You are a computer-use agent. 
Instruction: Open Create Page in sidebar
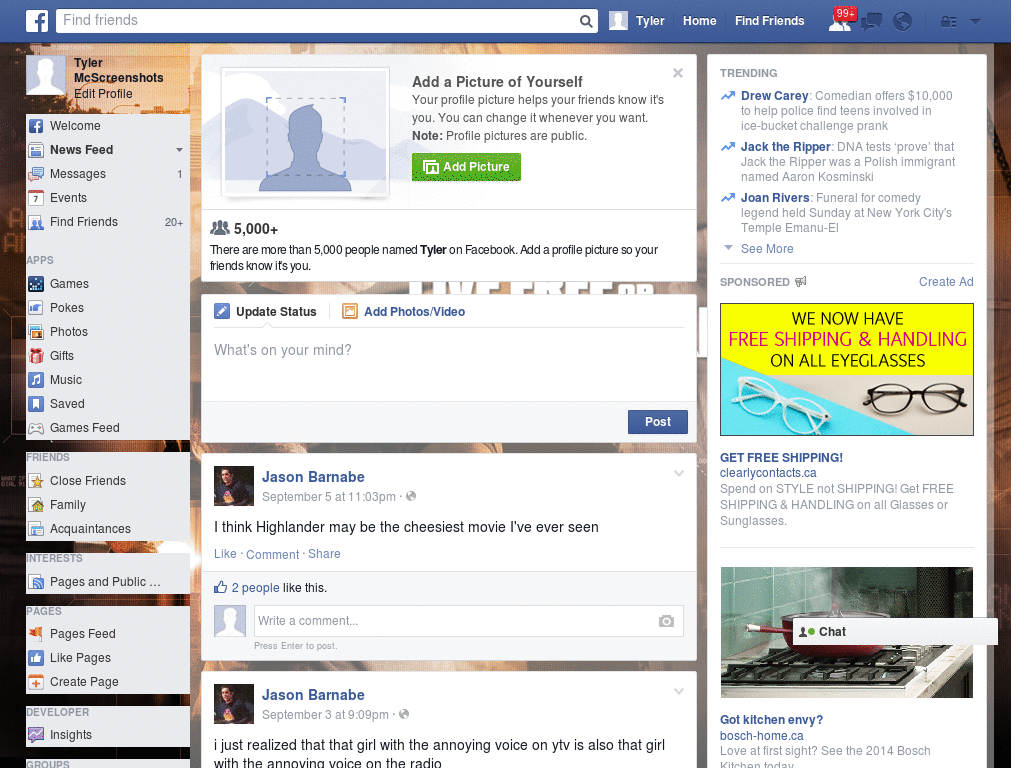coord(108,682)
